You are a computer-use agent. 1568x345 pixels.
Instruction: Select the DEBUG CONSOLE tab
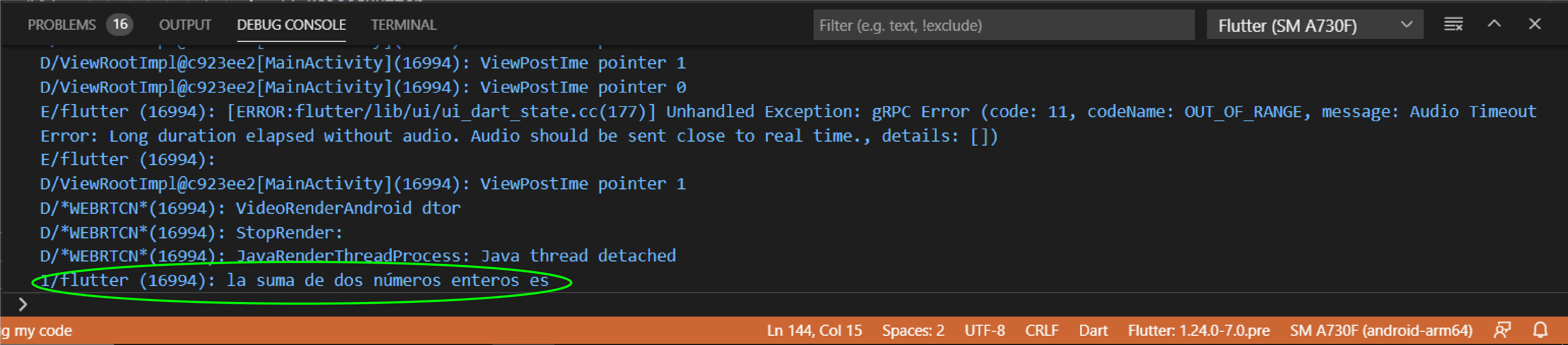point(291,25)
